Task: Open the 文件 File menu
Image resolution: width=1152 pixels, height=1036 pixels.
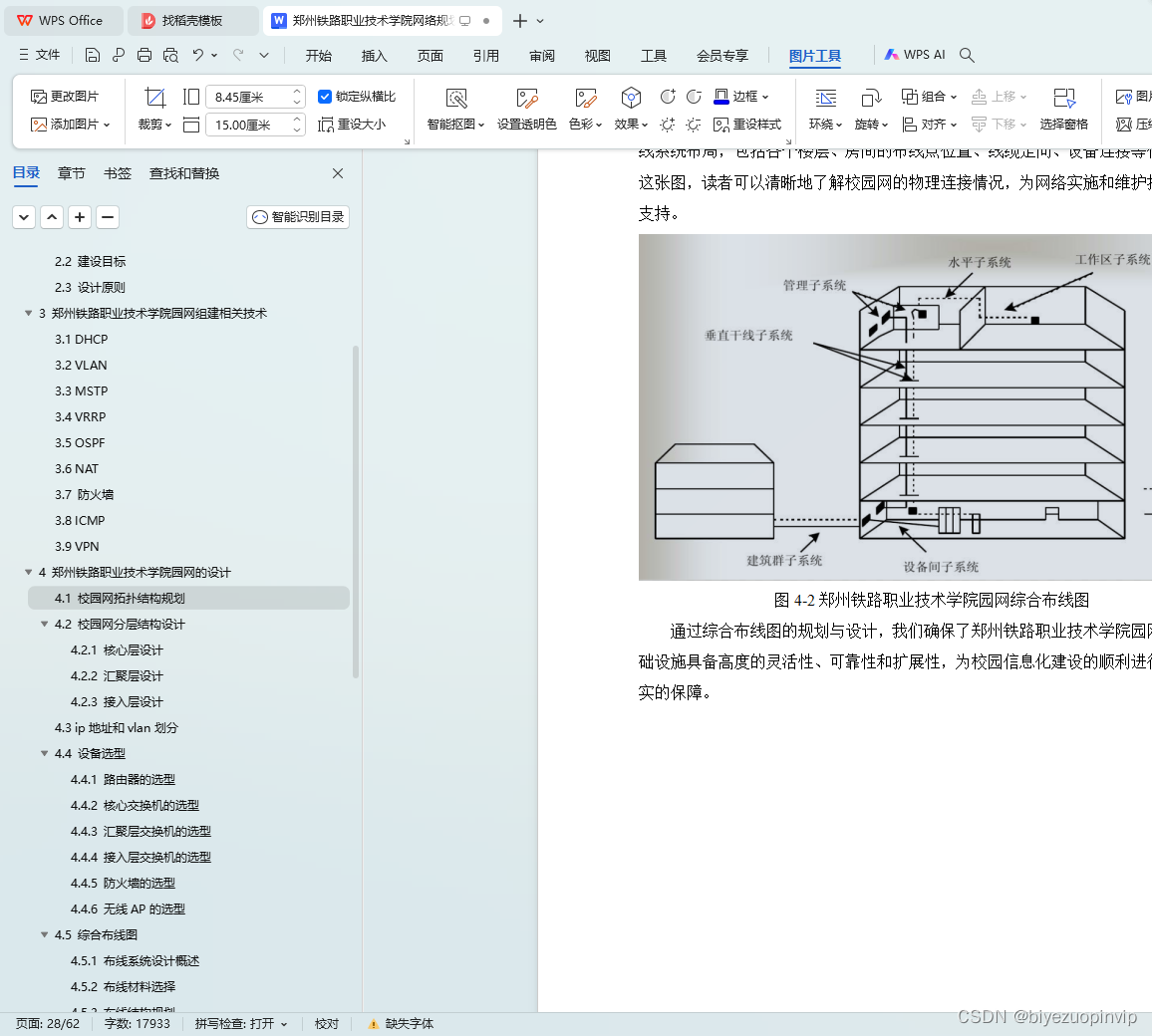Action: point(40,55)
